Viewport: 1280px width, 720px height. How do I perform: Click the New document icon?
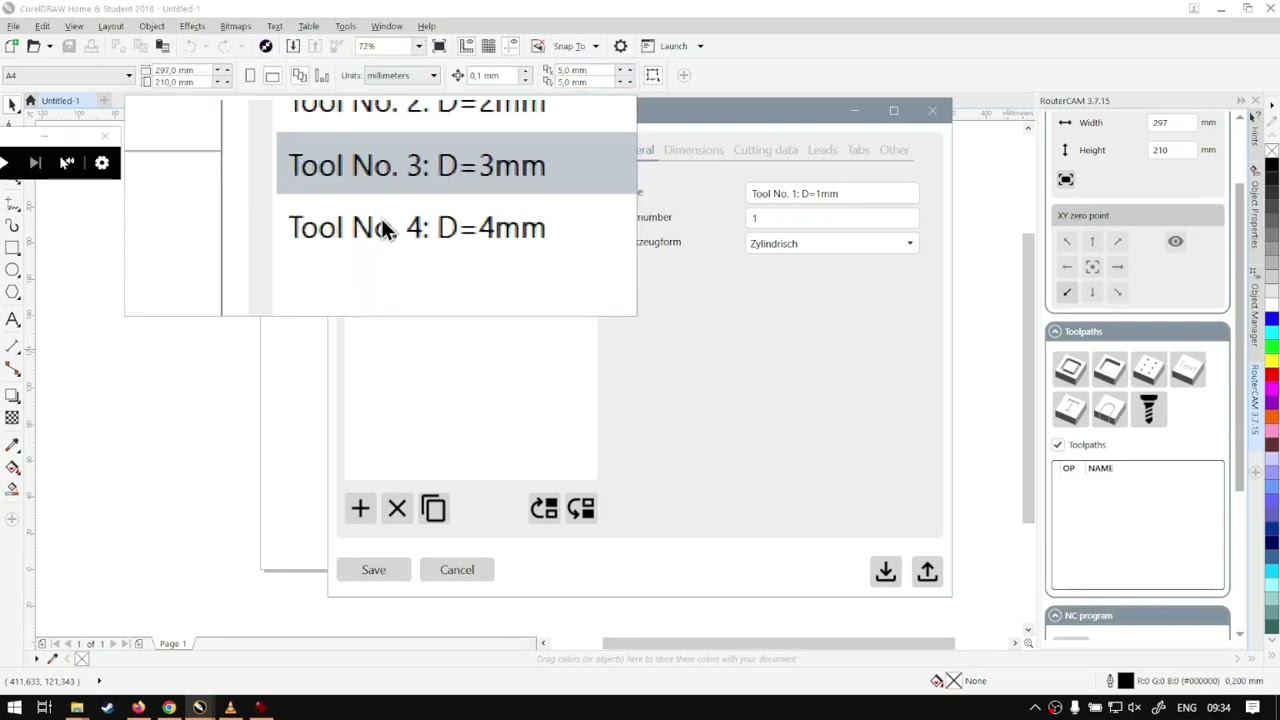pyautogui.click(x=11, y=46)
